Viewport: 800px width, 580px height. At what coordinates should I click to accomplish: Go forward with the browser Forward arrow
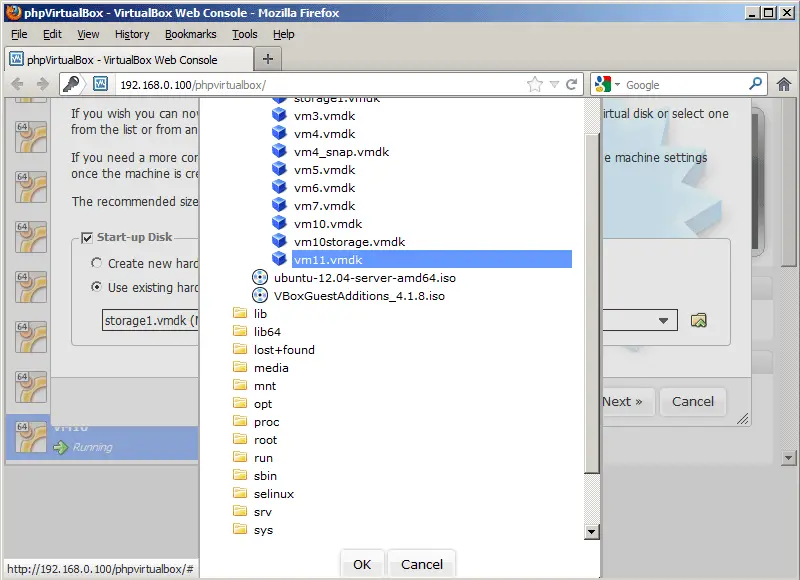(x=43, y=84)
